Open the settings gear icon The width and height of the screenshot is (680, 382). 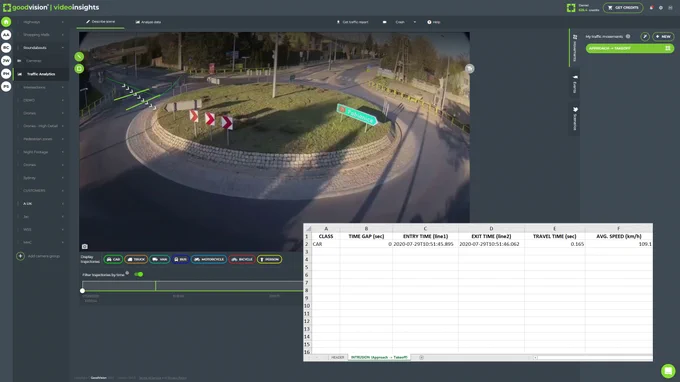click(x=661, y=7)
